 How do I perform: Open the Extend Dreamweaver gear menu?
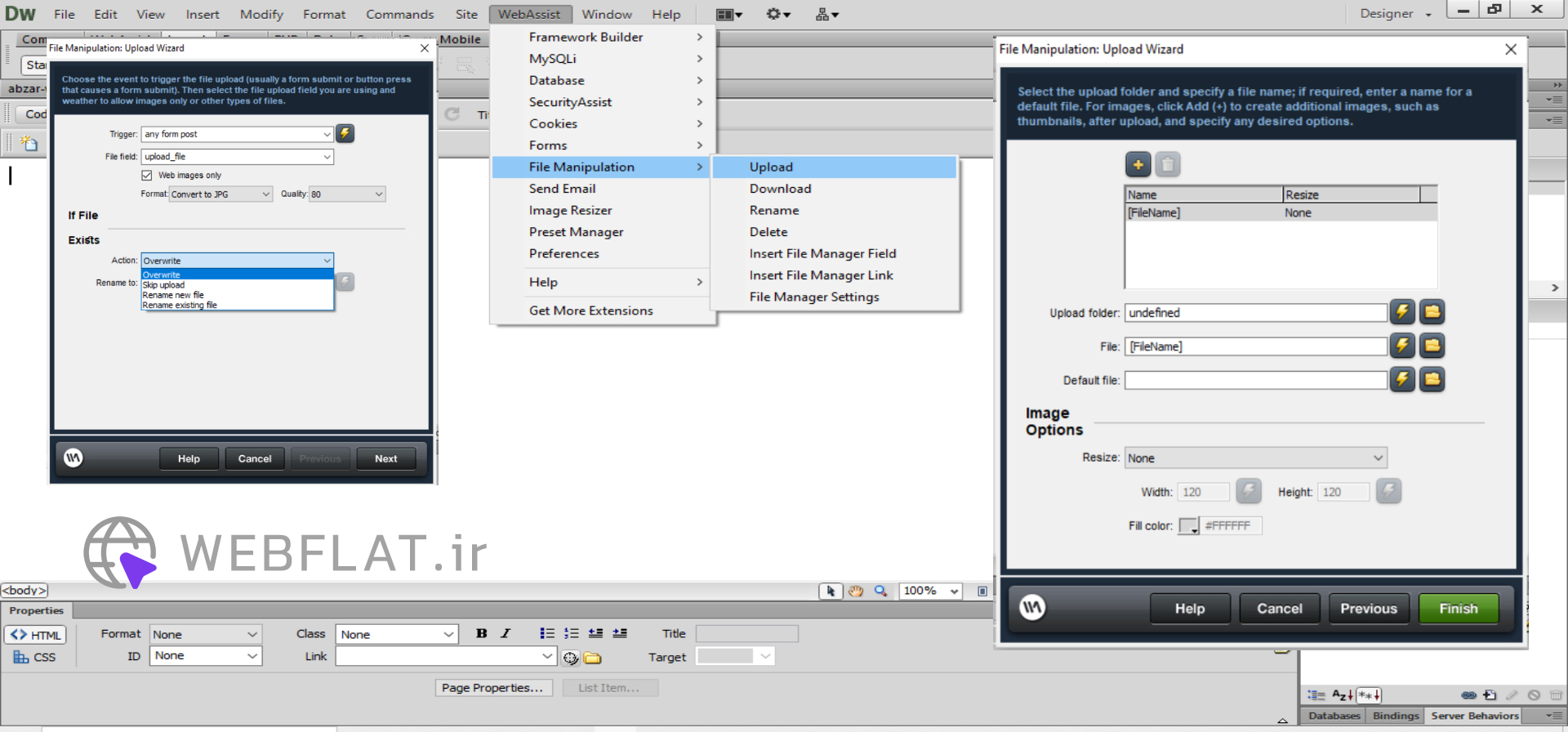777,14
